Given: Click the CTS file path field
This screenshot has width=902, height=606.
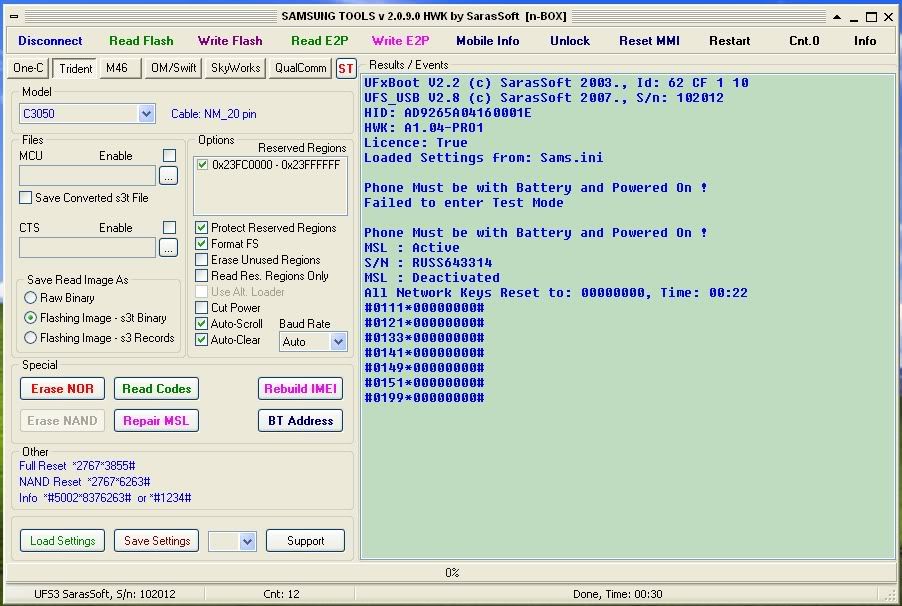Looking at the screenshot, I should [x=87, y=248].
